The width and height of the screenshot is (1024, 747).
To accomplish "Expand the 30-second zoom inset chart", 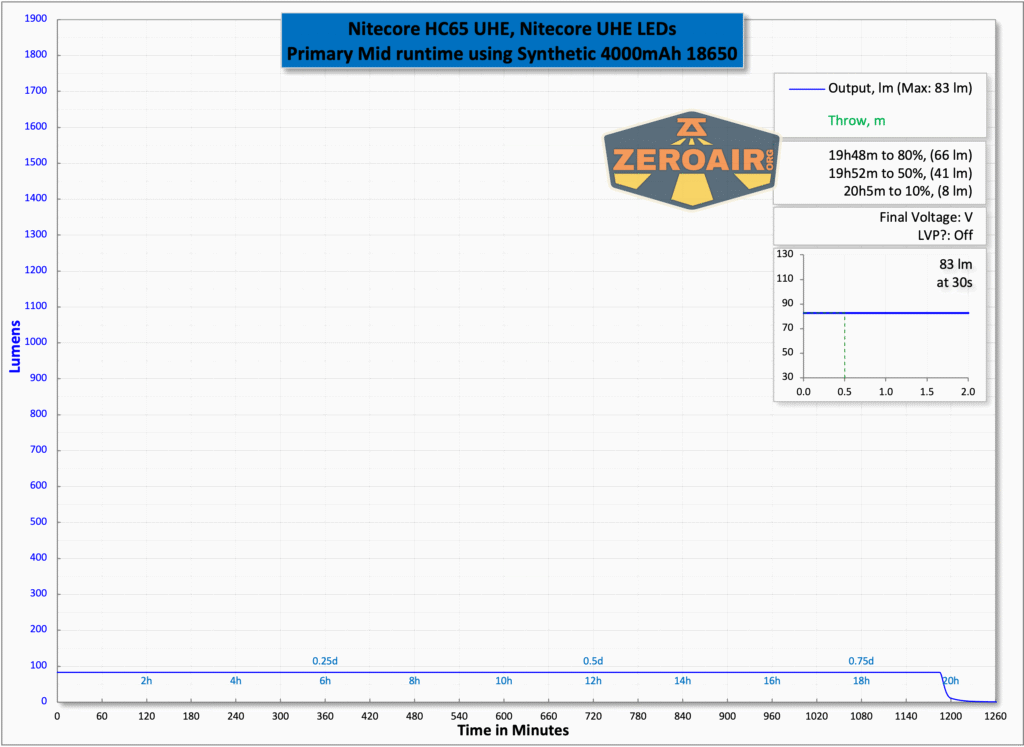I will [x=879, y=325].
